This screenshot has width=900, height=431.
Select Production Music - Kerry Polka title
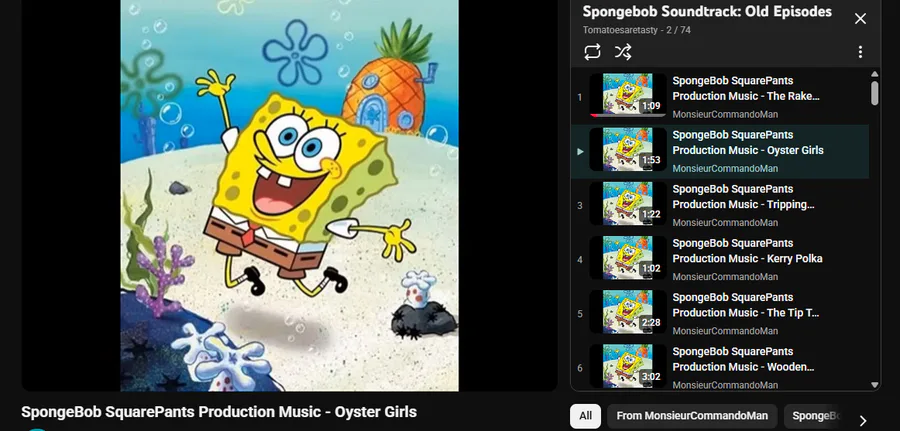click(x=747, y=251)
